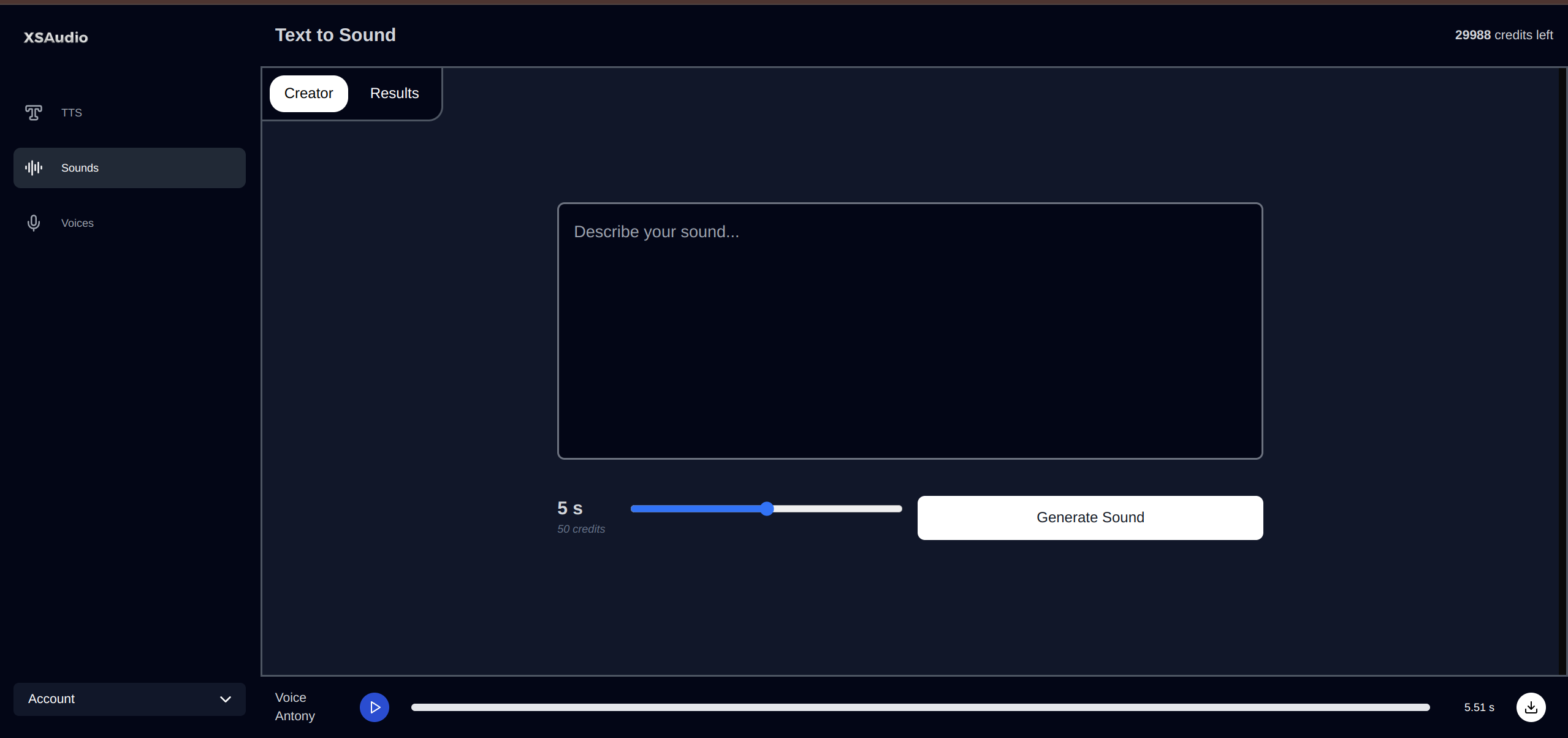Image resolution: width=1568 pixels, height=738 pixels.
Task: Click the Sounds waveform icon
Action: pyautogui.click(x=34, y=168)
